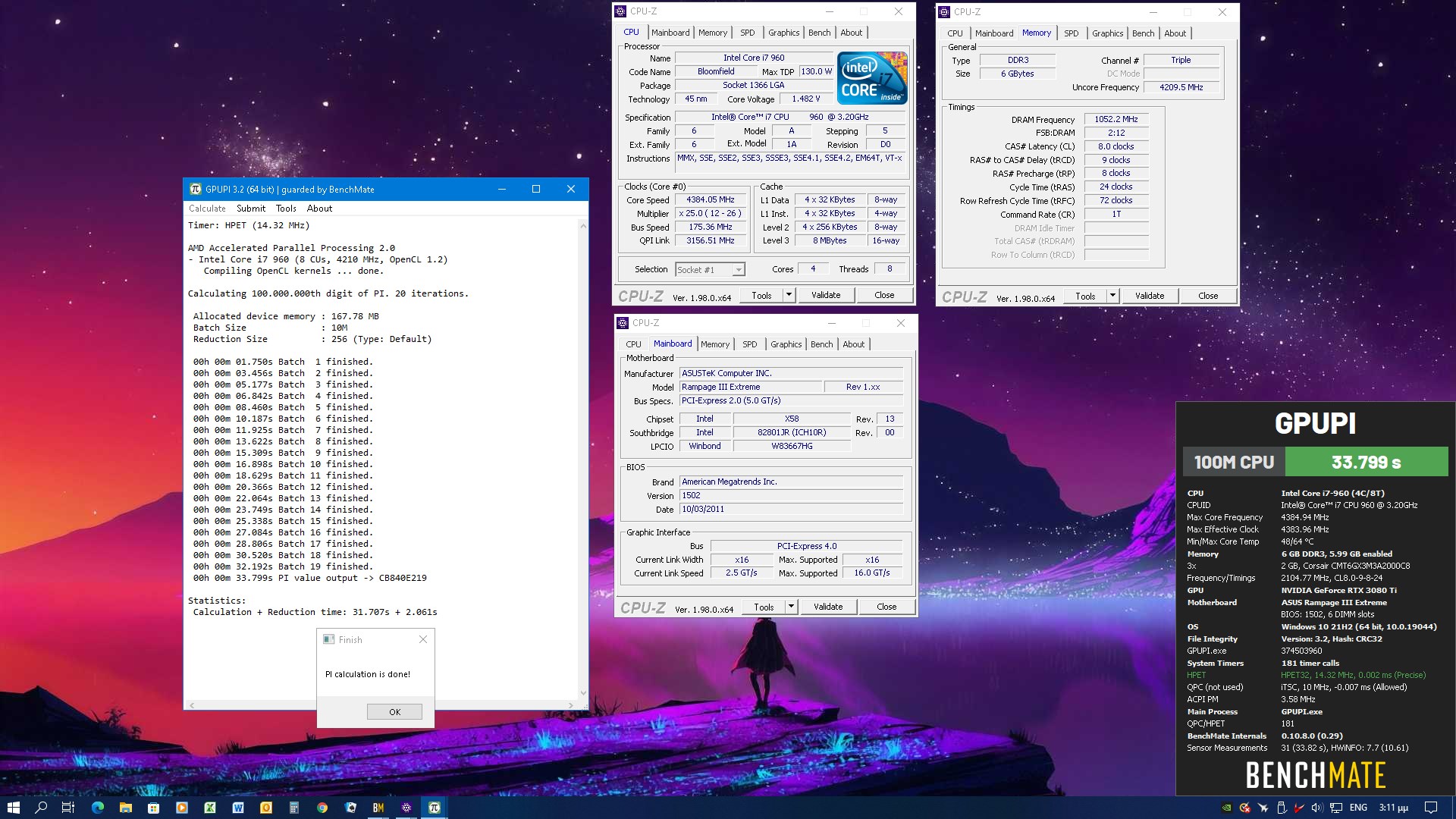Launch Word from the taskbar

[238, 808]
